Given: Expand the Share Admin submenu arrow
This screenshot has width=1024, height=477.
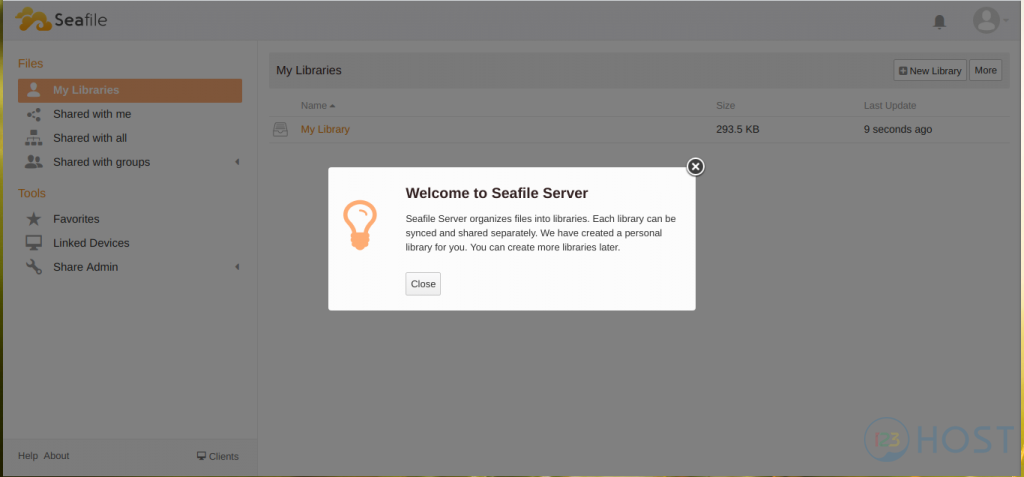Looking at the screenshot, I should [237, 267].
